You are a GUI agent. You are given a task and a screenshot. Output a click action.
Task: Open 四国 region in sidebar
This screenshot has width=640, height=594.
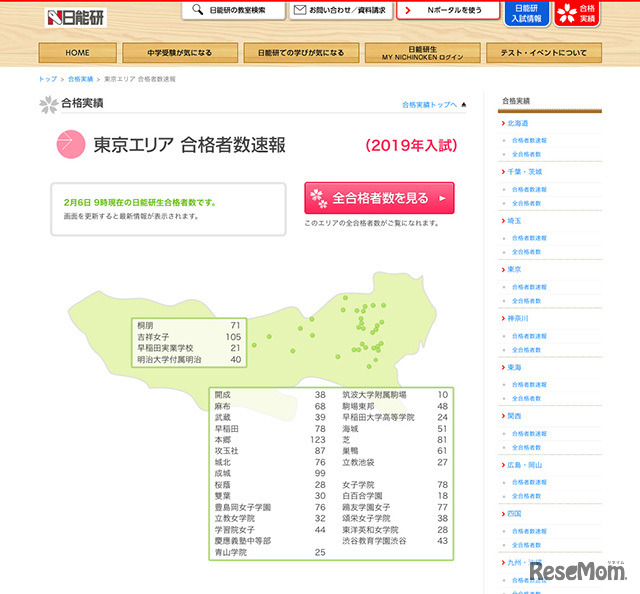tap(514, 514)
